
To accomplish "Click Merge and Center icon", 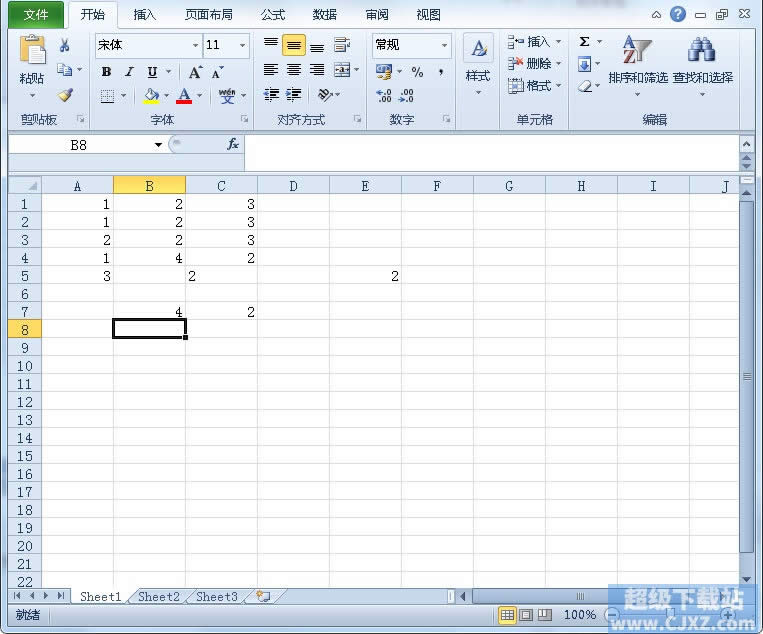I will pos(342,70).
